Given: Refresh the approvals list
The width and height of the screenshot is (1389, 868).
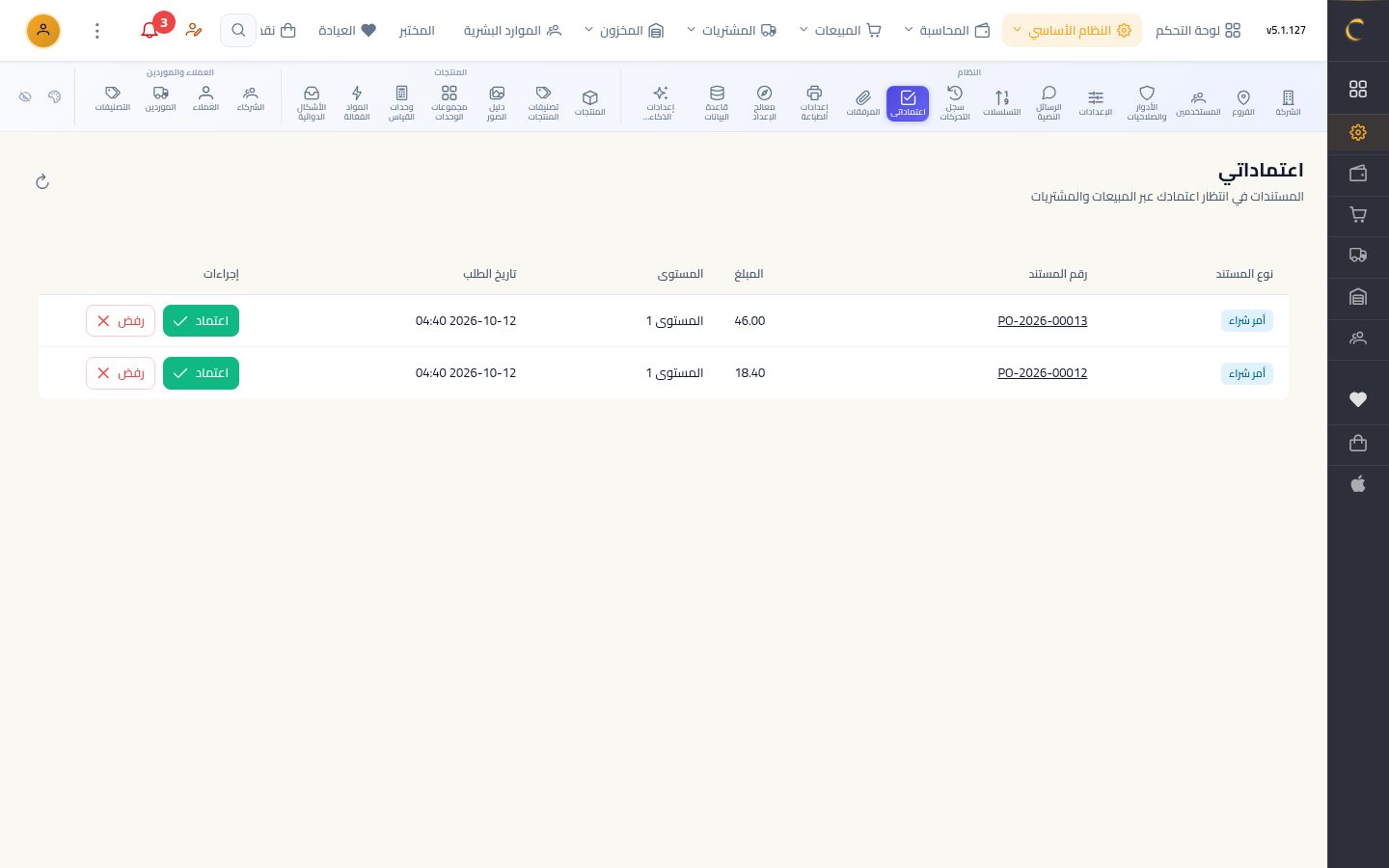Looking at the screenshot, I should coord(42,181).
